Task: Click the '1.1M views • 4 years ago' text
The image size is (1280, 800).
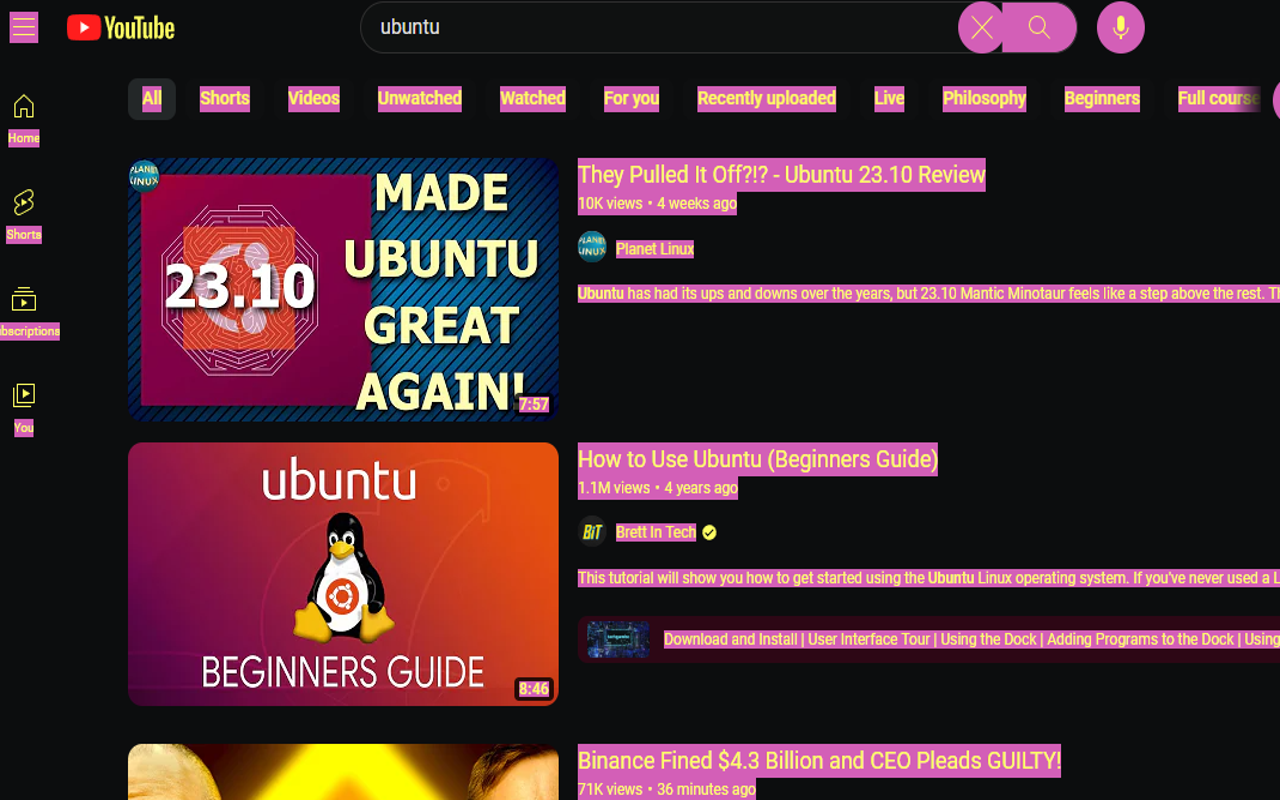Action: point(658,489)
